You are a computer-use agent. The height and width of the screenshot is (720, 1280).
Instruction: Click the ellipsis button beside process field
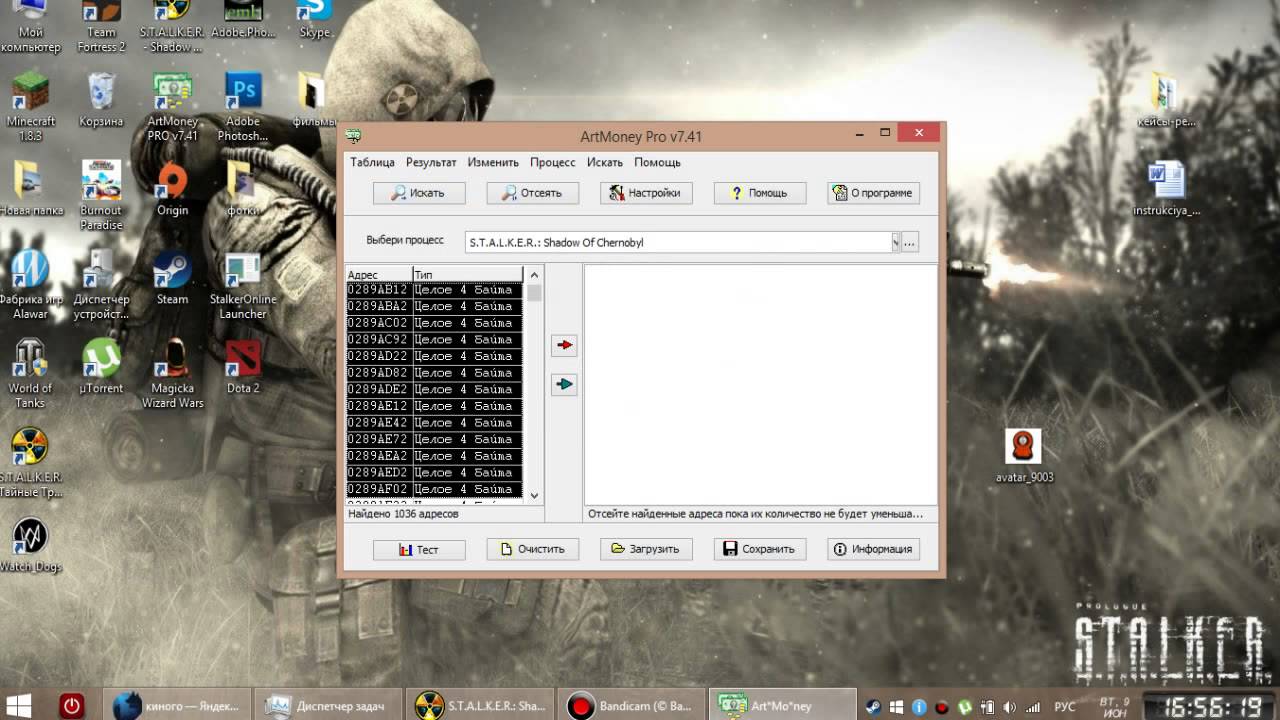click(909, 242)
